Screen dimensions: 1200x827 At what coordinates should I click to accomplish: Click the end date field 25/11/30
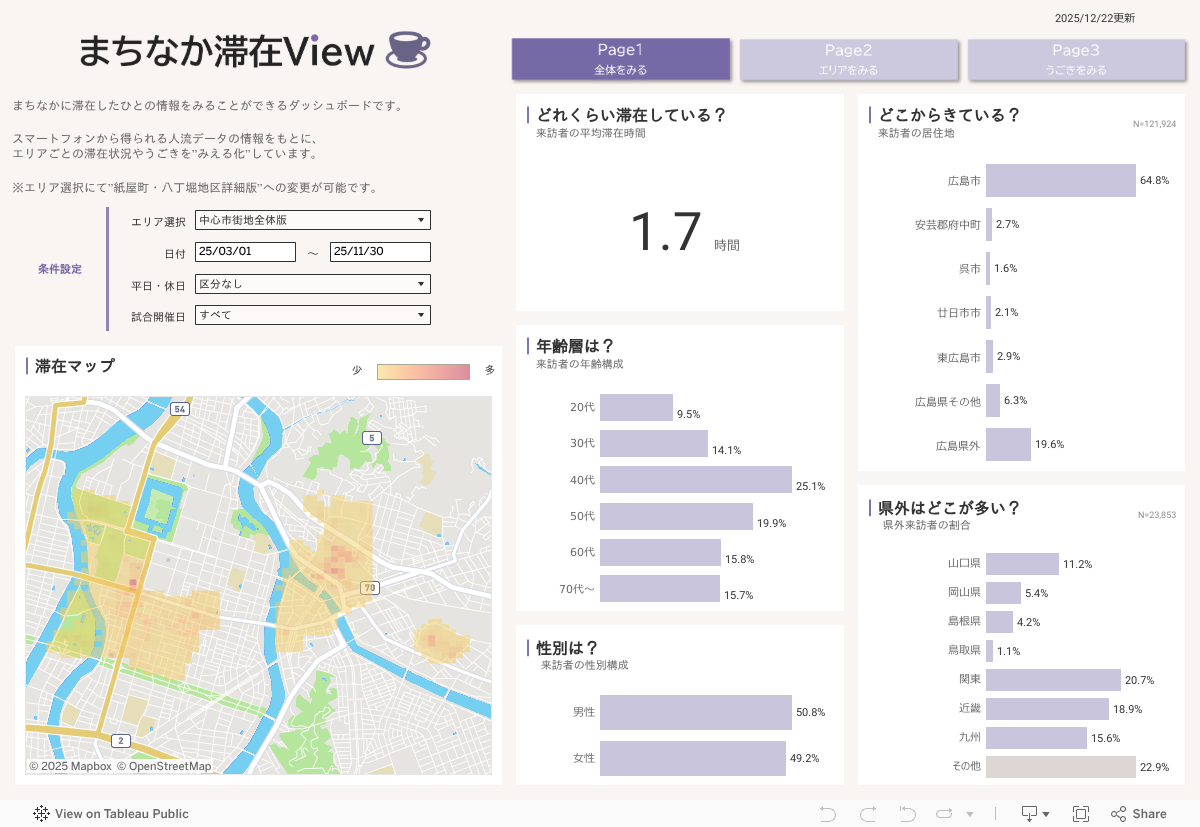[380, 252]
